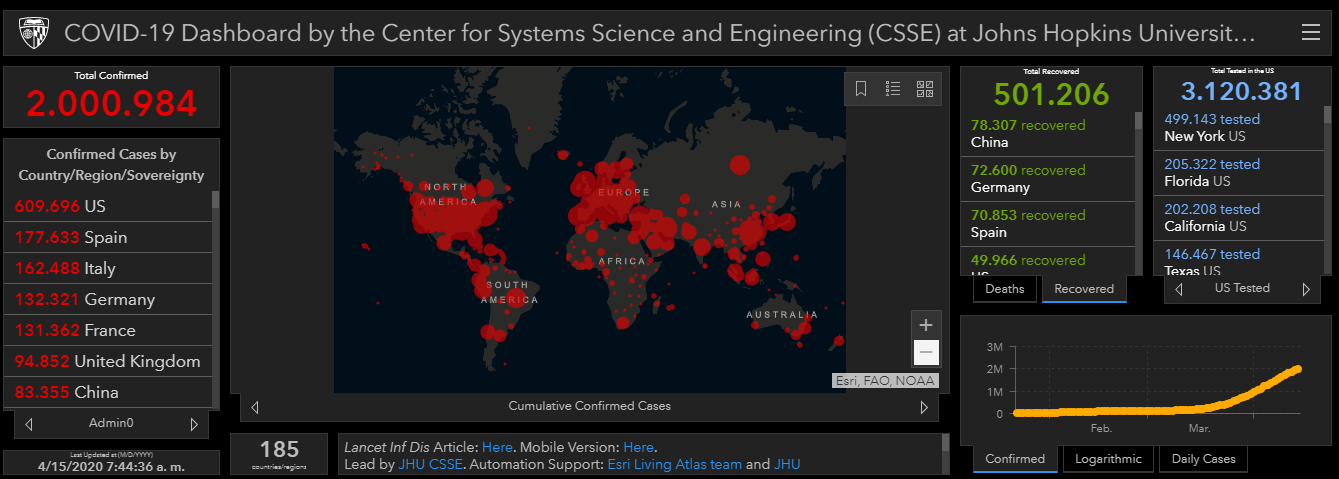Click the US Tested label
The image size is (1339, 479).
pyautogui.click(x=1242, y=288)
